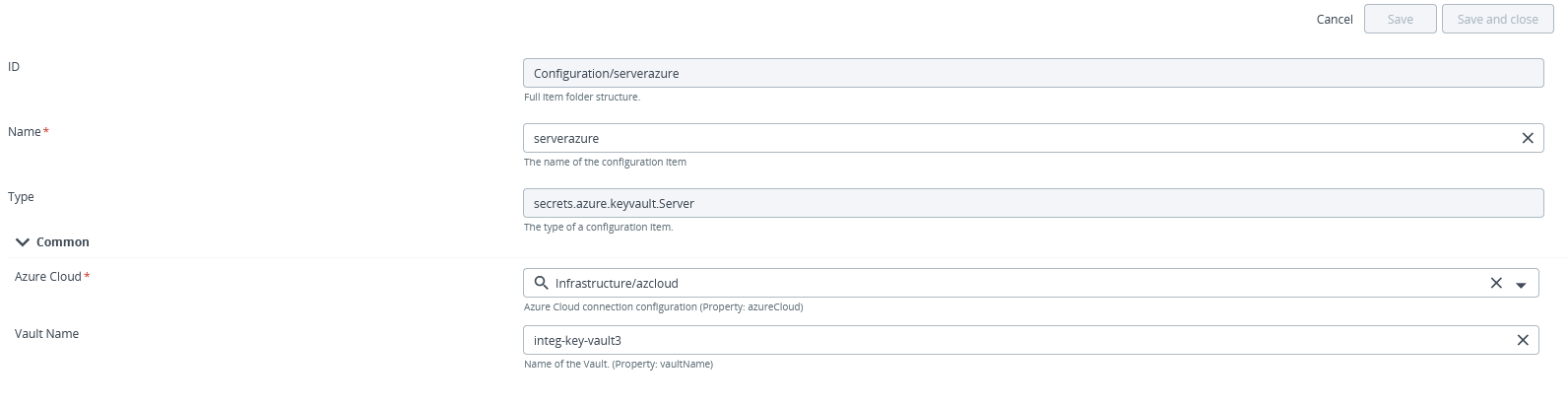Edit the Vault Name field integ-key-vault3

click(1014, 340)
